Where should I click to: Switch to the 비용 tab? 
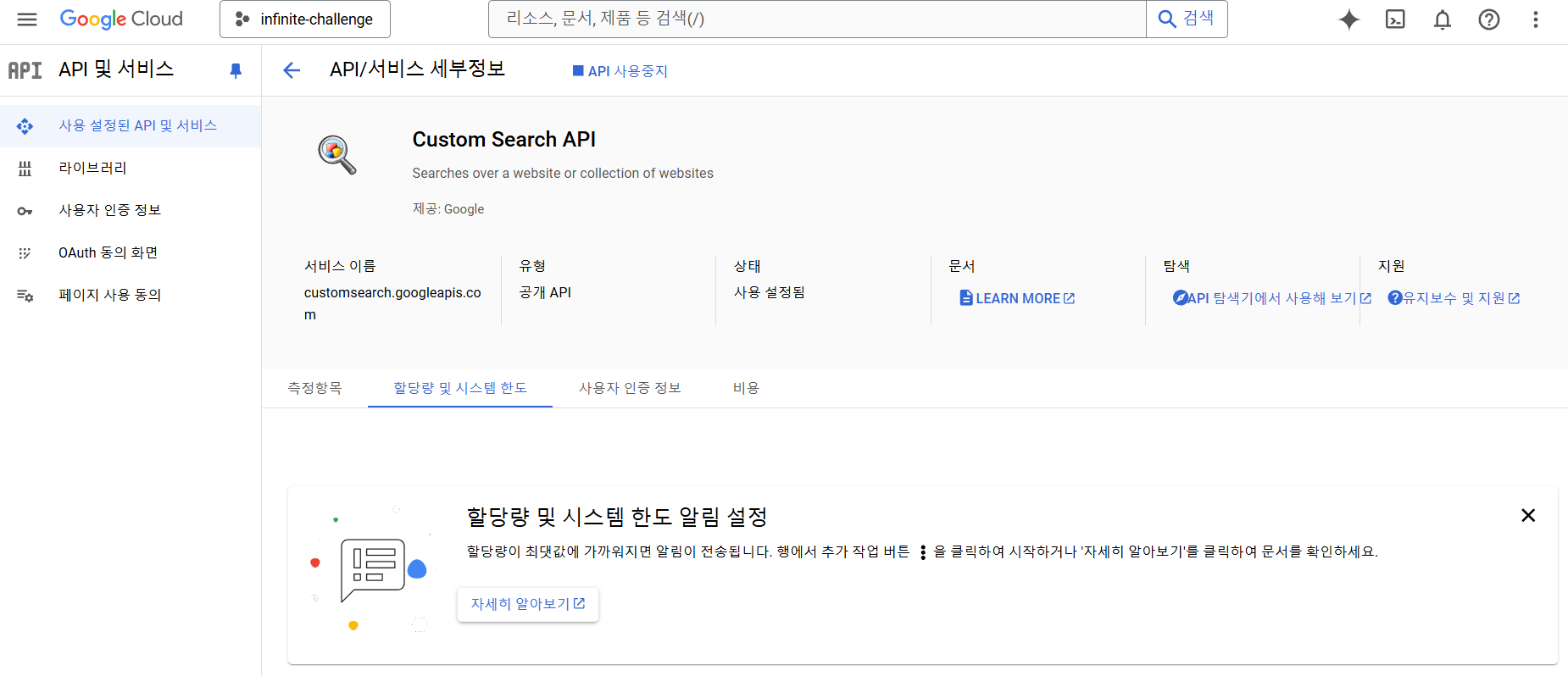[746, 388]
